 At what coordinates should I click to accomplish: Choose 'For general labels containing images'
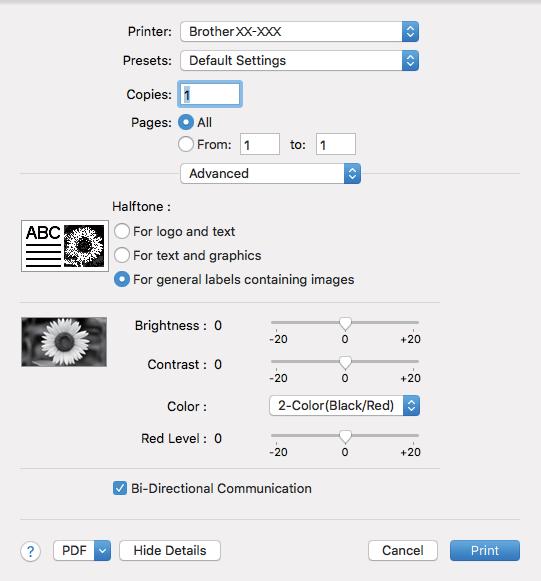click(x=122, y=279)
